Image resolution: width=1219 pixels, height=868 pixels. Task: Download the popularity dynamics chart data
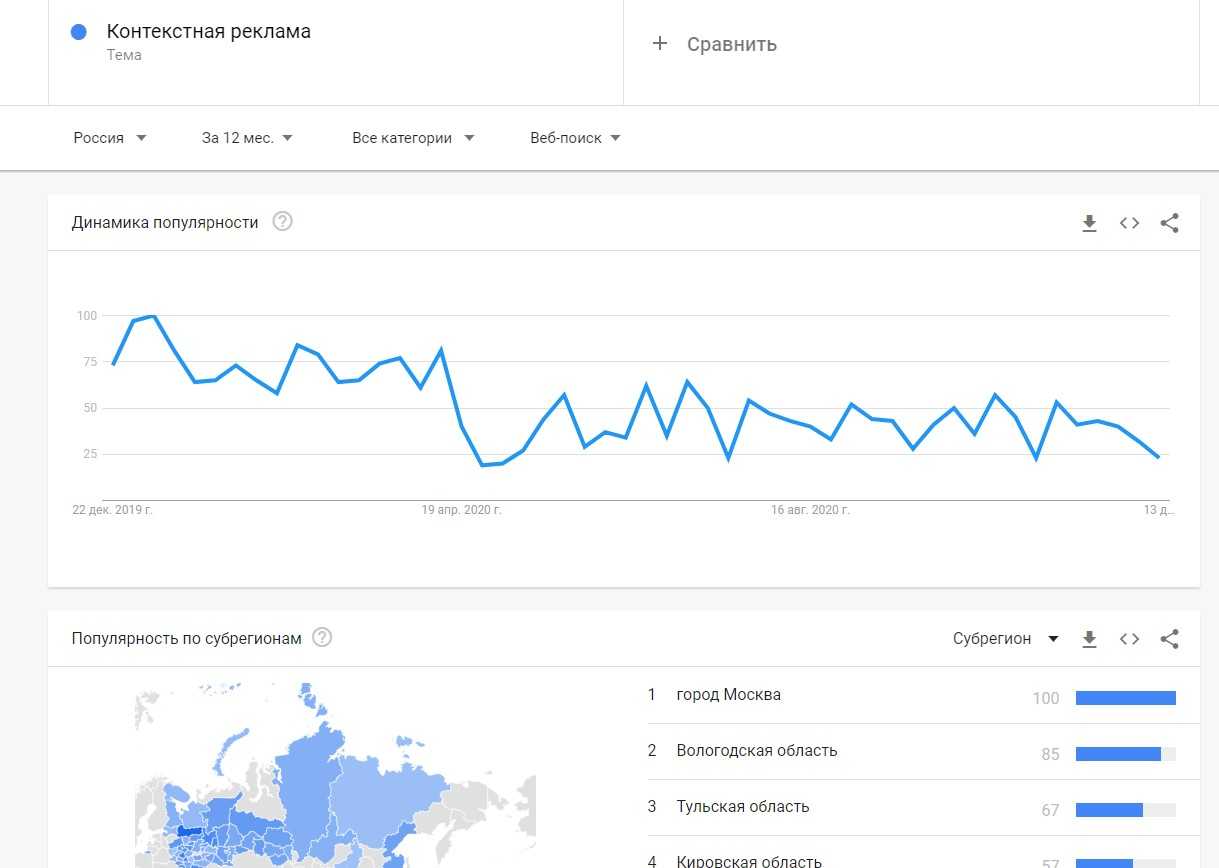tap(1089, 223)
